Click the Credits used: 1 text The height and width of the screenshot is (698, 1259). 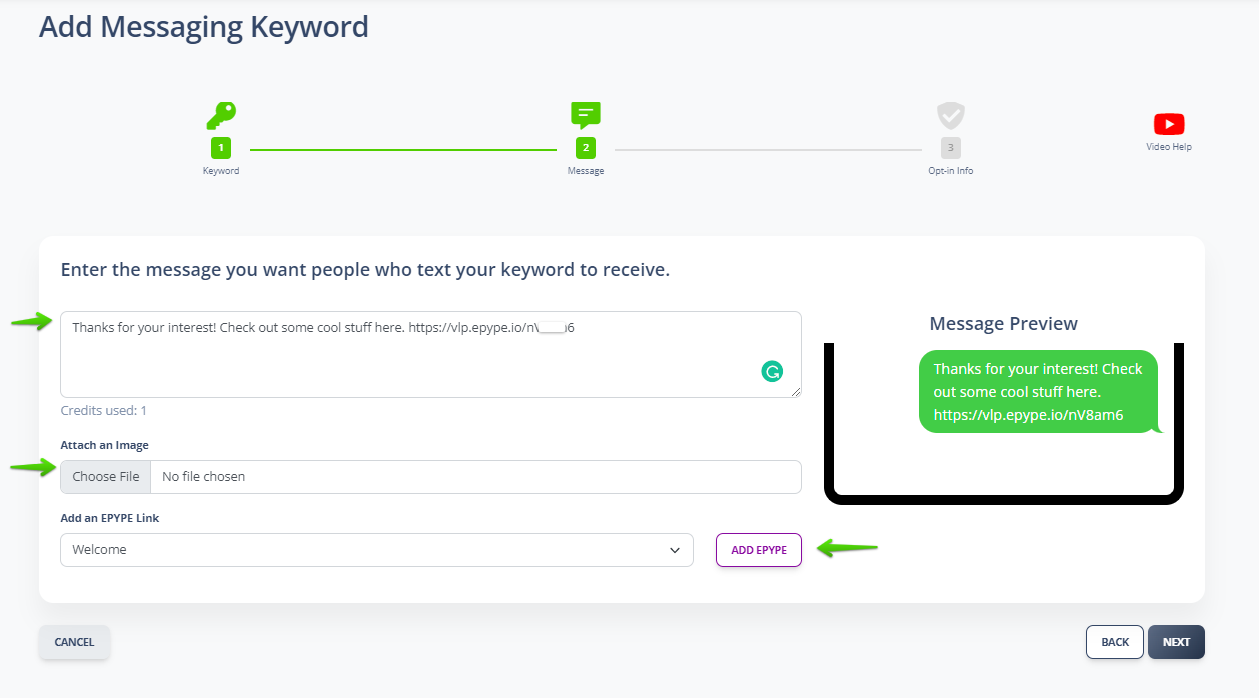[104, 410]
